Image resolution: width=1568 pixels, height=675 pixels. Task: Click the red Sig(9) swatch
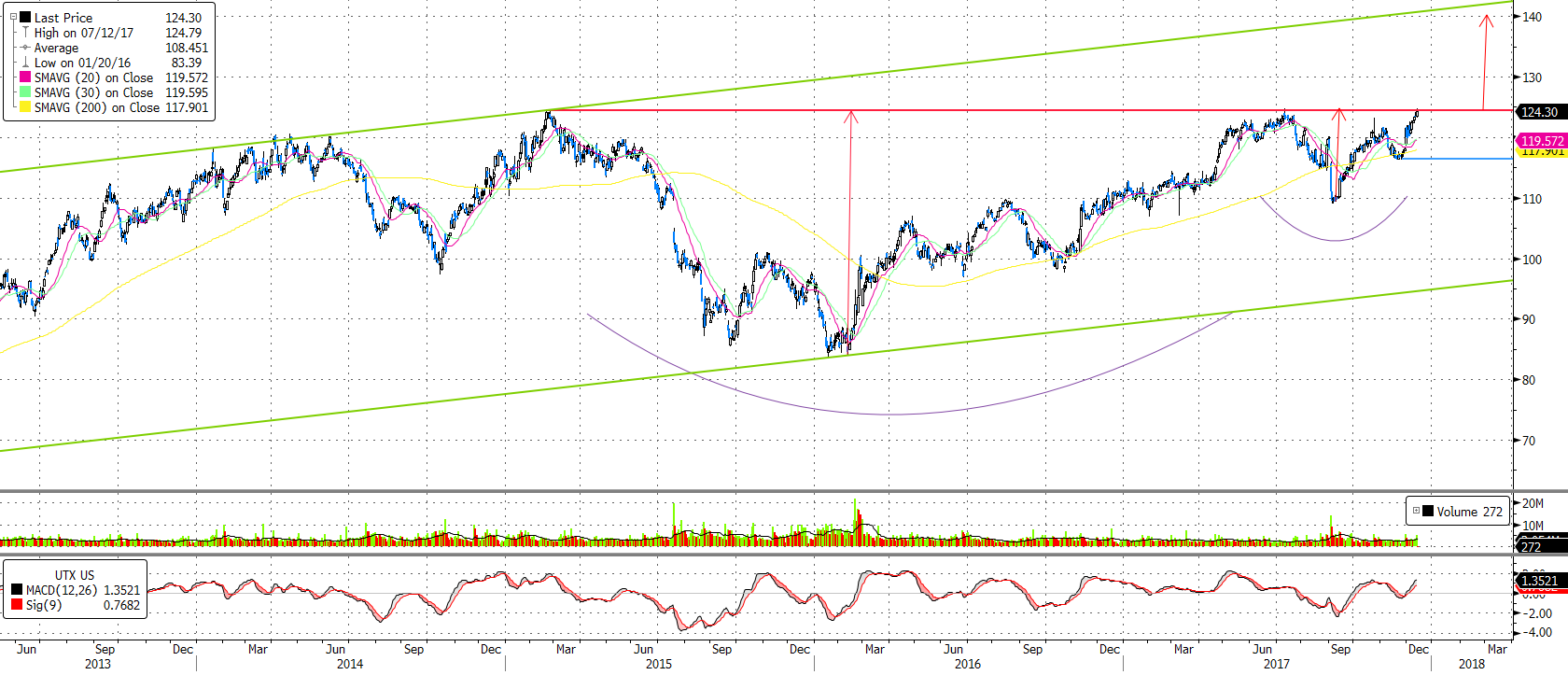click(17, 605)
